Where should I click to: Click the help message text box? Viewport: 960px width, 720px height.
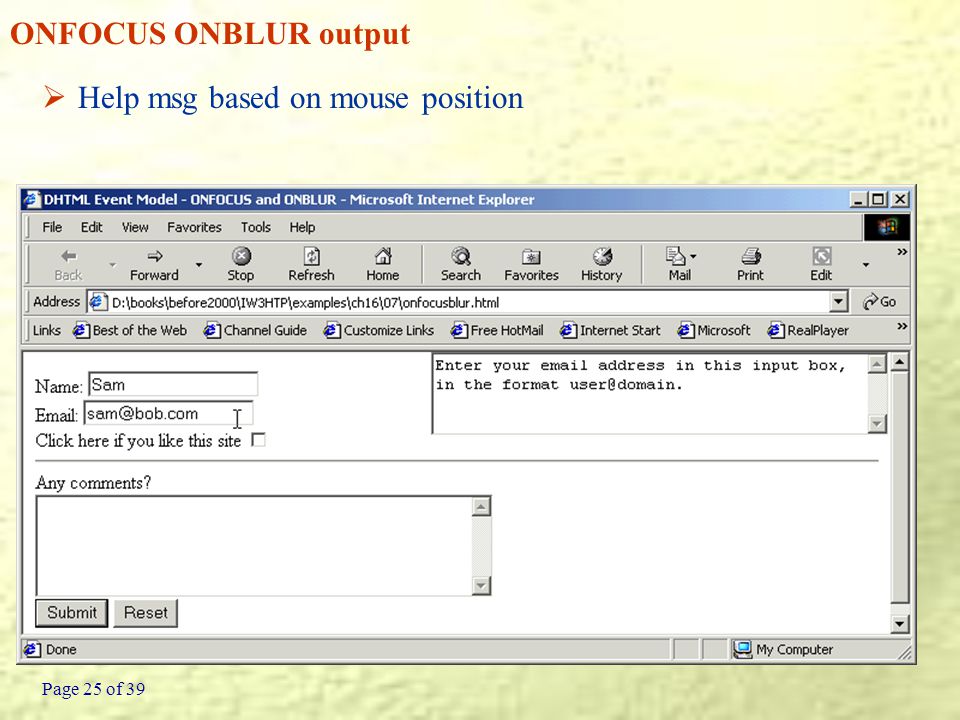[650, 394]
